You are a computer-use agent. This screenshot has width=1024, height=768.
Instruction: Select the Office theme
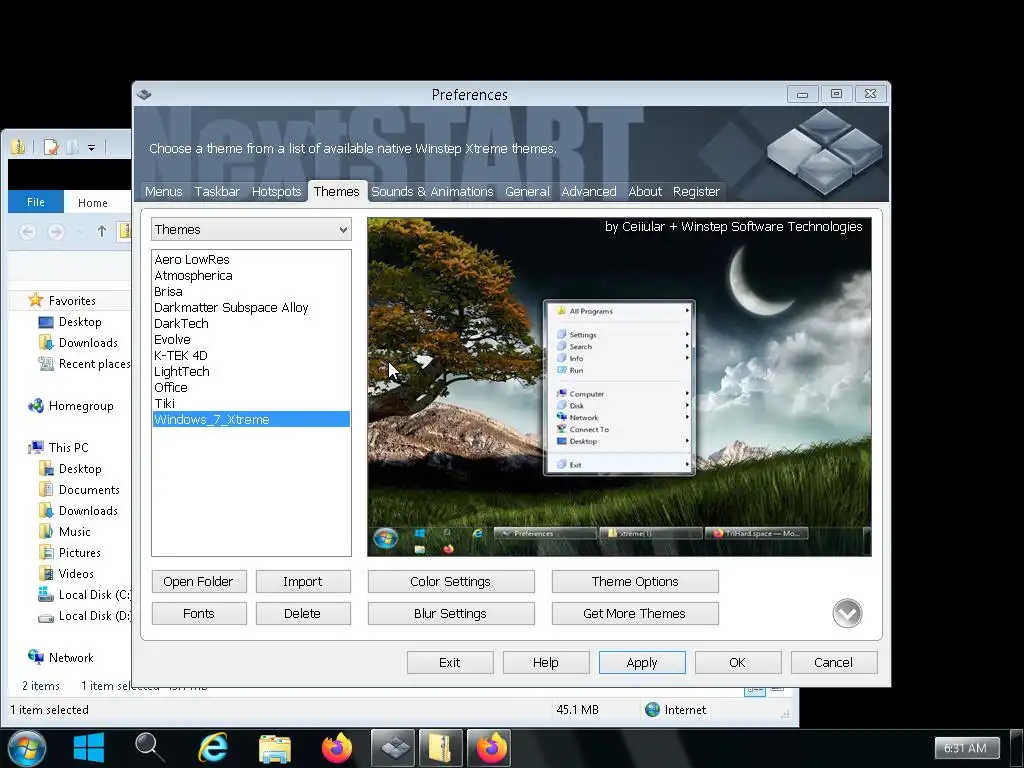click(x=251, y=387)
